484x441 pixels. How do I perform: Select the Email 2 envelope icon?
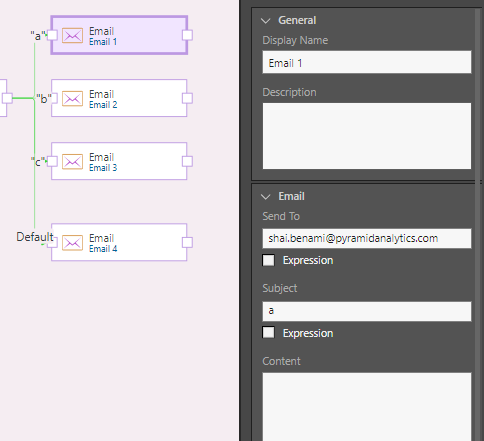tap(72, 99)
